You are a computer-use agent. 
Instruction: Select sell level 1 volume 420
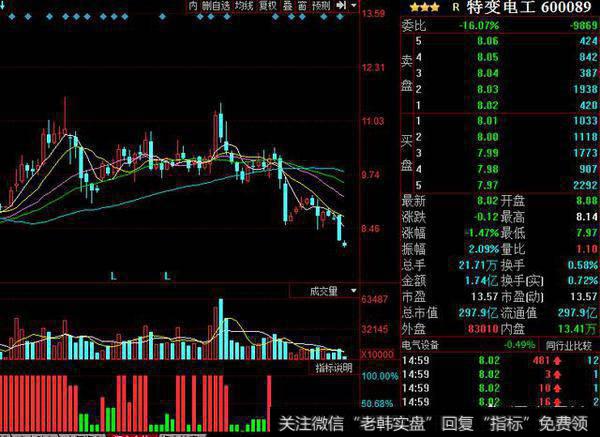click(589, 105)
